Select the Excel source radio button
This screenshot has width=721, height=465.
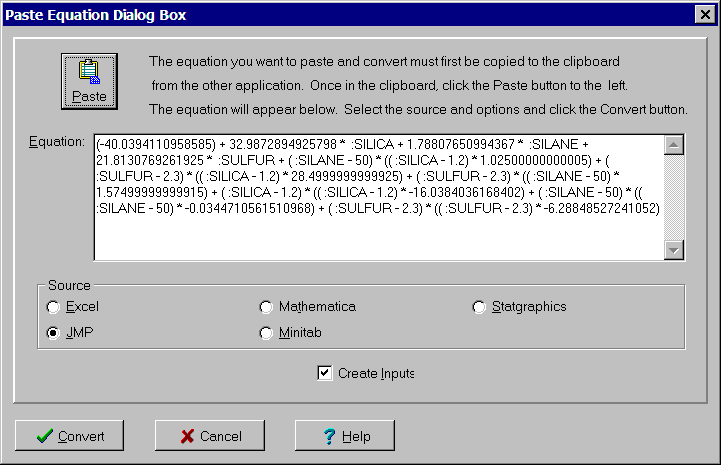54,307
